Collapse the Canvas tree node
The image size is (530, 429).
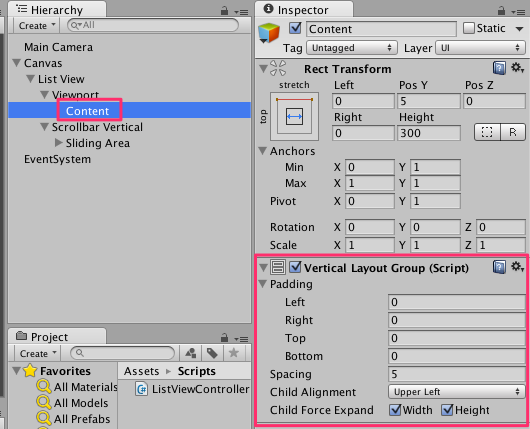point(16,63)
